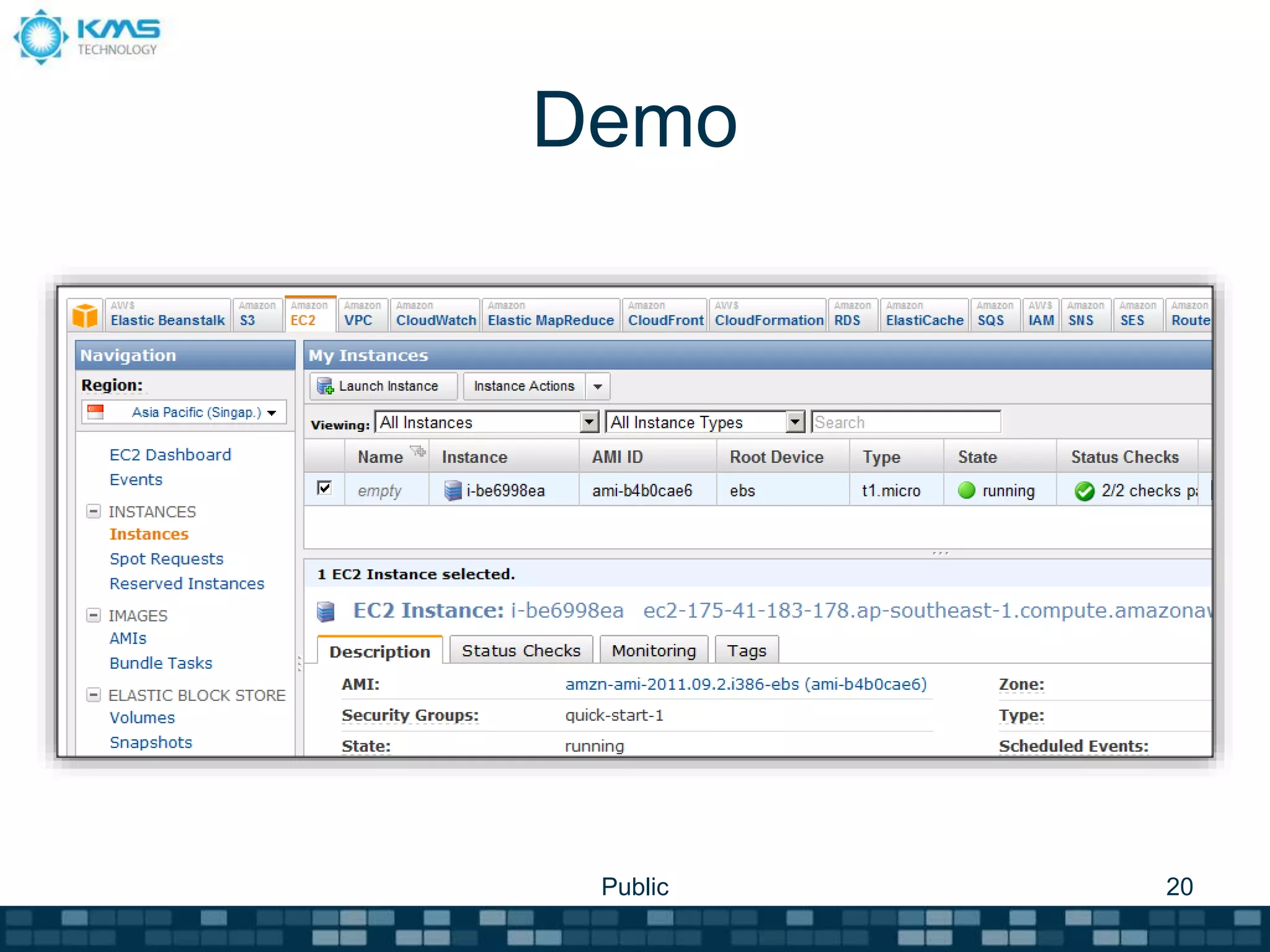1270x952 pixels.
Task: Open the Amazon SNS tab
Action: click(1086, 314)
